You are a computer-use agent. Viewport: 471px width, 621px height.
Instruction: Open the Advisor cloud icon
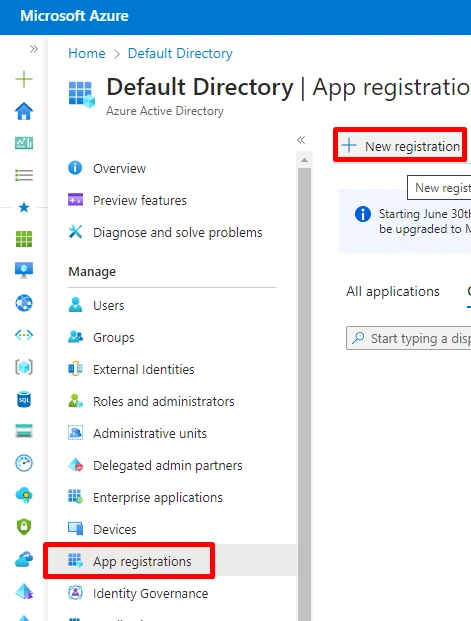[x=24, y=495]
